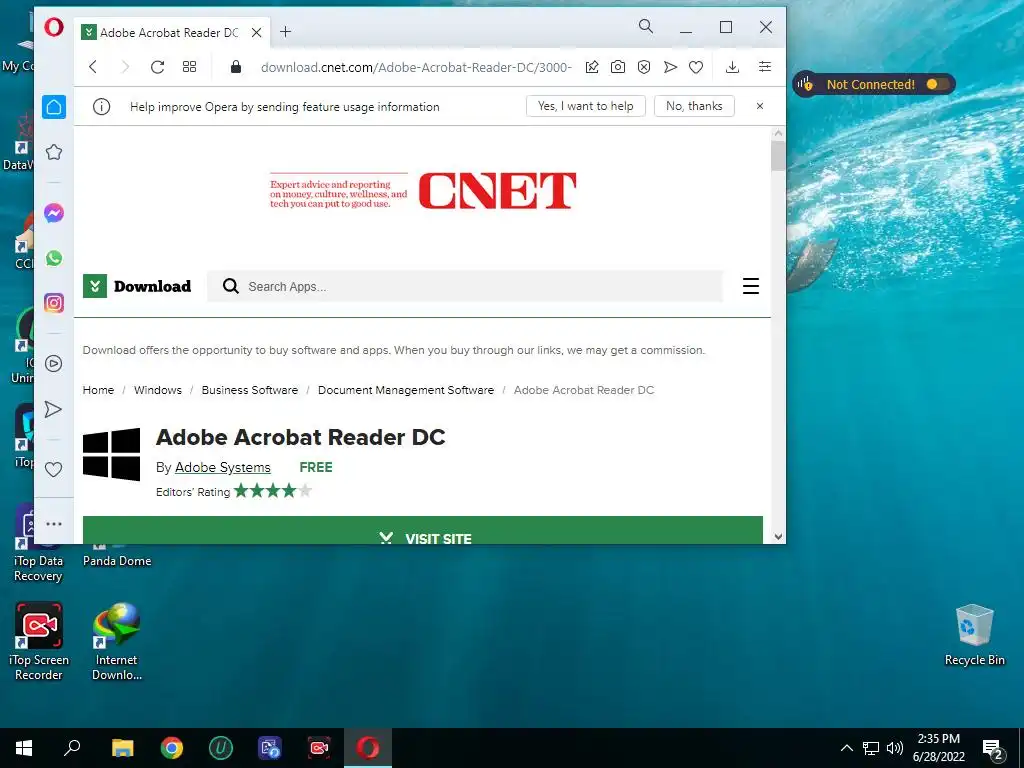Click the info icon in notification bar
The height and width of the screenshot is (768, 1024).
101,106
